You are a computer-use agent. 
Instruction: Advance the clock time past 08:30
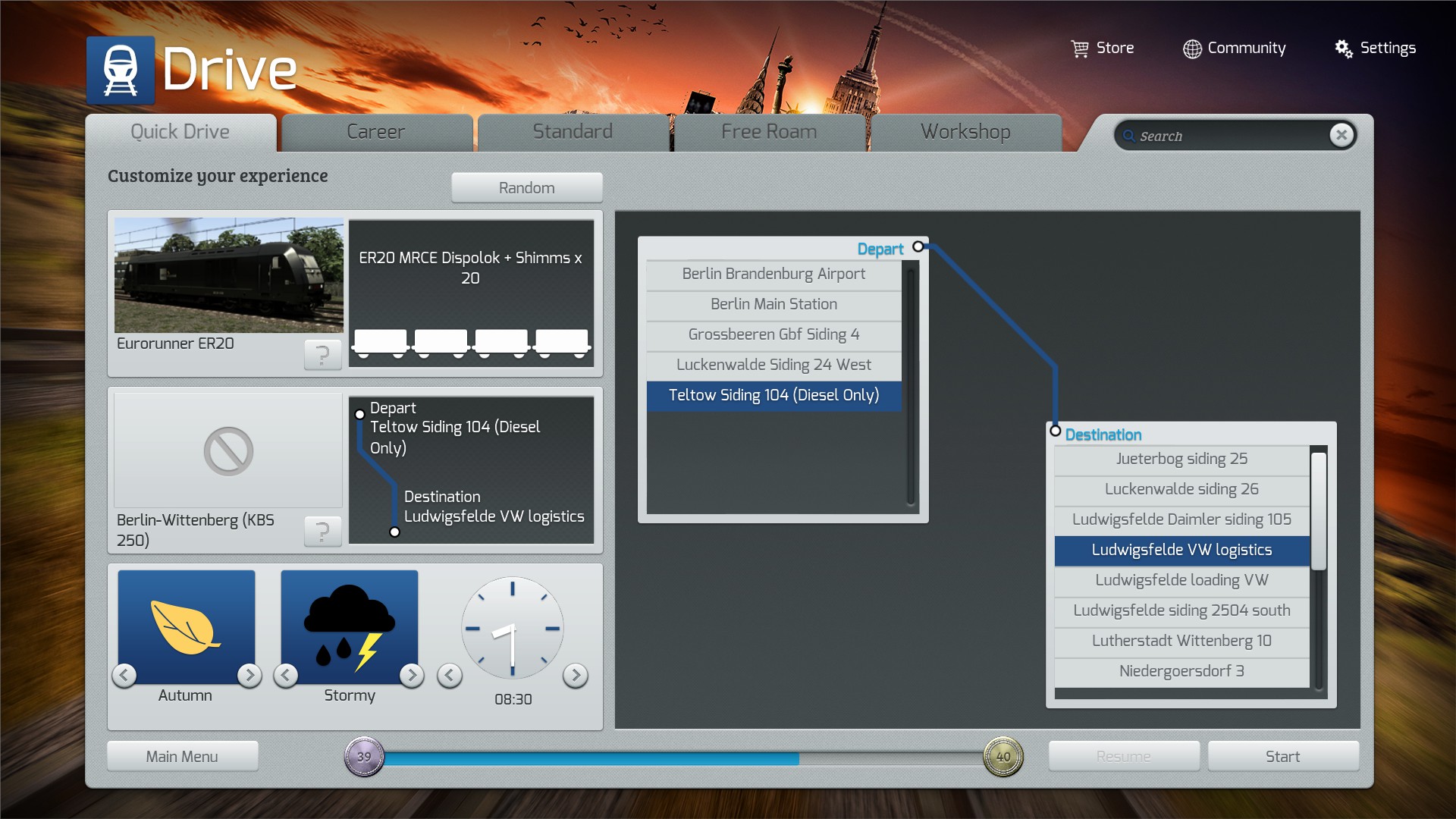click(x=576, y=675)
